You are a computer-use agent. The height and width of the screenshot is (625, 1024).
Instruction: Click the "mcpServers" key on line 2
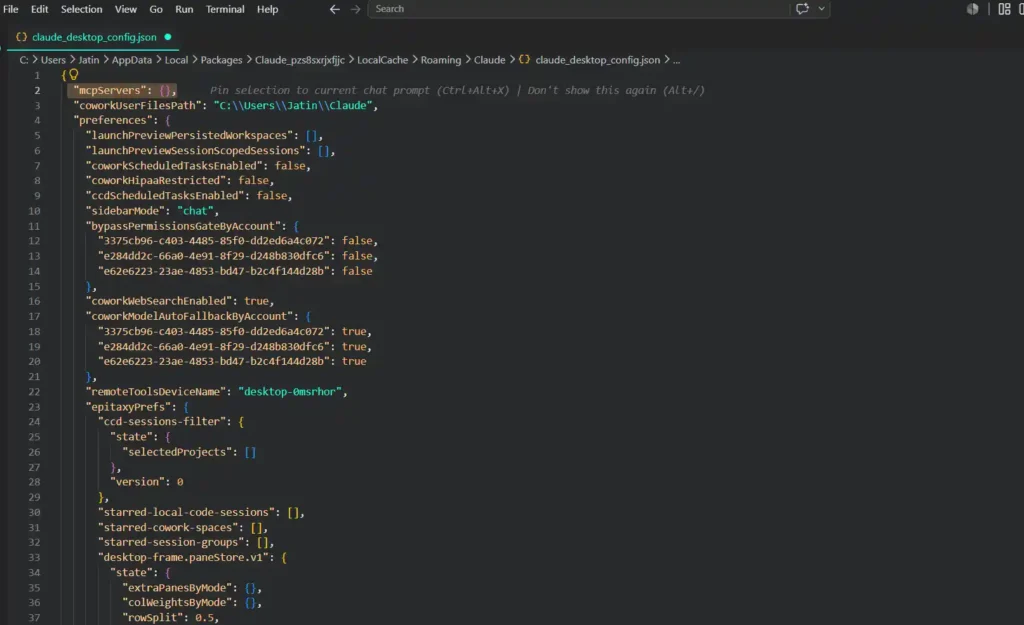(110, 90)
